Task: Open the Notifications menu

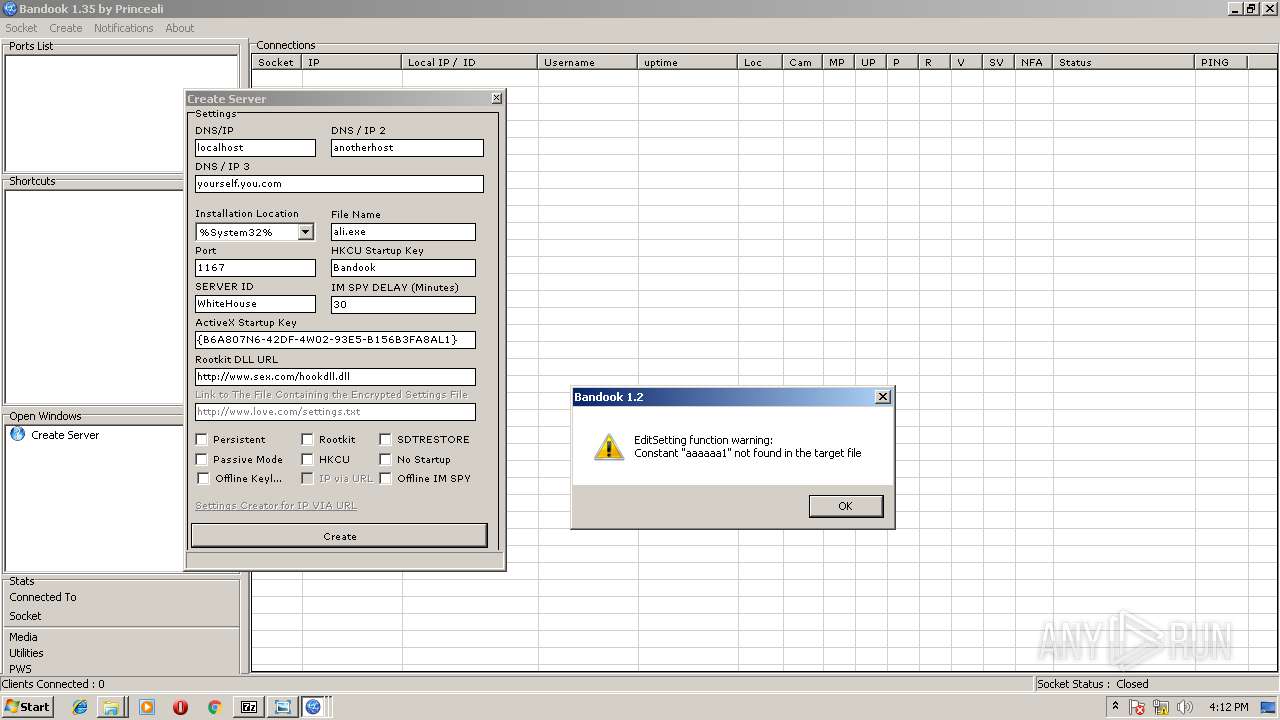Action: pyautogui.click(x=123, y=28)
